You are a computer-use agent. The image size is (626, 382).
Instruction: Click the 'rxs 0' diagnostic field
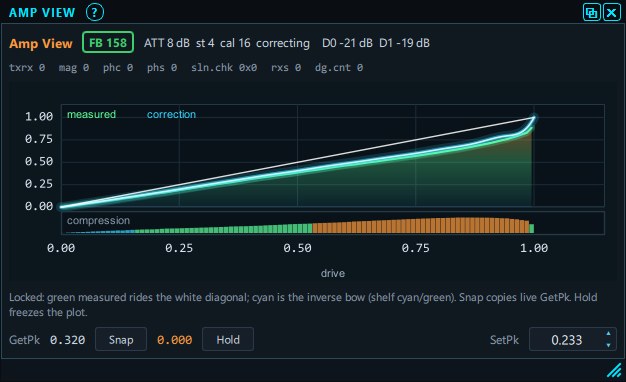[286, 67]
